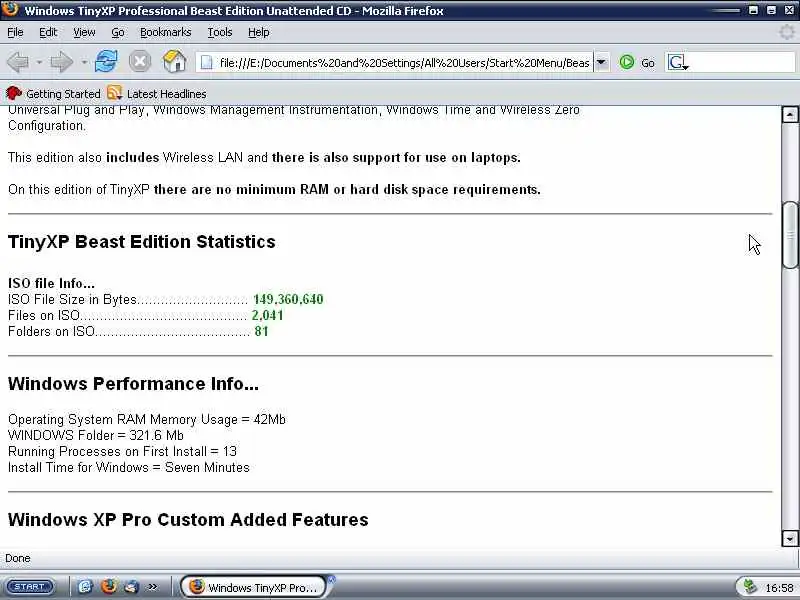This screenshot has width=800, height=600.
Task: Click the ISO file Info label
Action: point(51,283)
